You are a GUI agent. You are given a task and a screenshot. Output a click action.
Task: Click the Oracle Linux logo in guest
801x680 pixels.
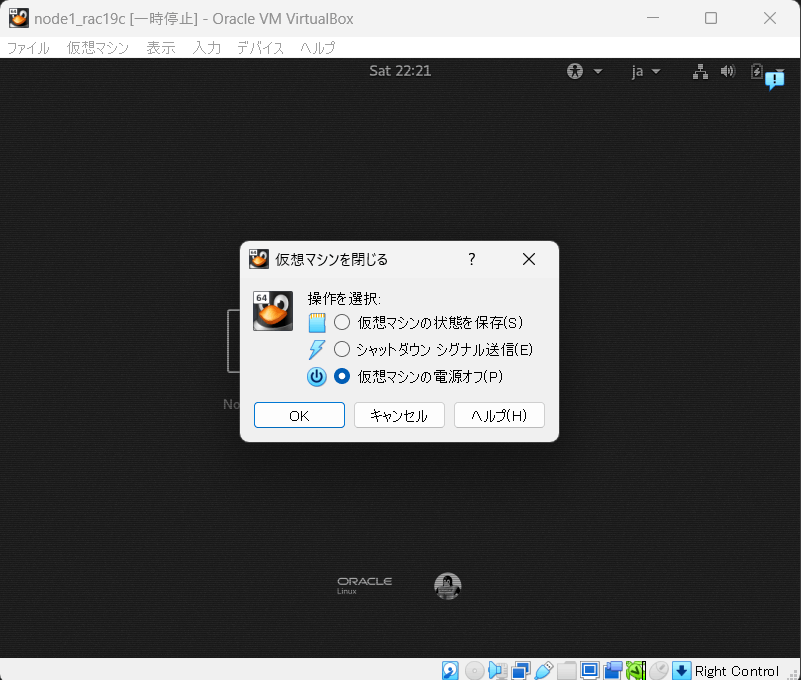pos(364,585)
